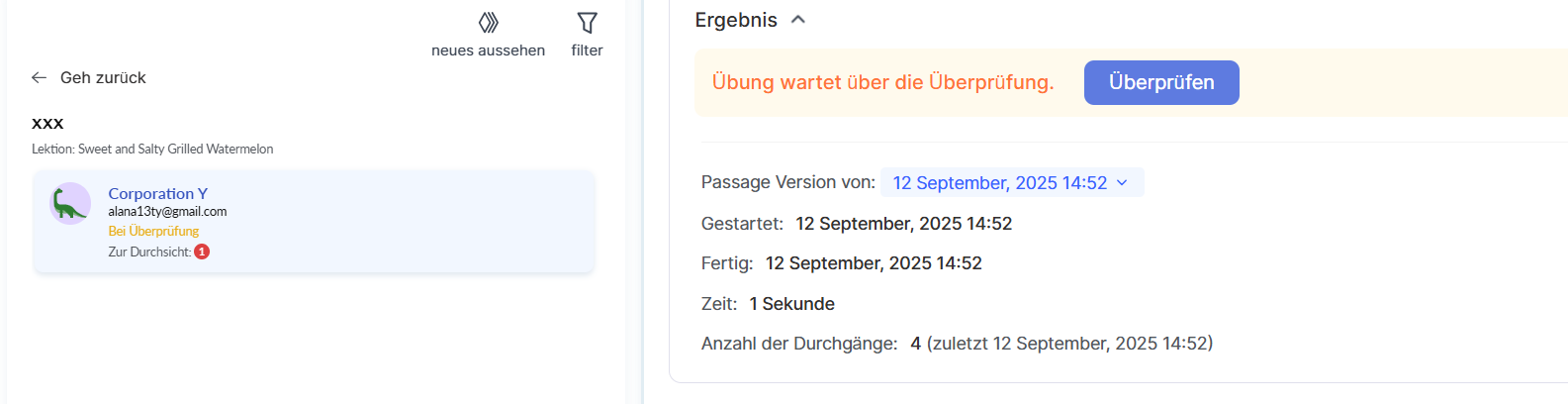Click the "Übung wartet über die Überprüfung" notice
The height and width of the screenshot is (404, 1568).
click(882, 82)
